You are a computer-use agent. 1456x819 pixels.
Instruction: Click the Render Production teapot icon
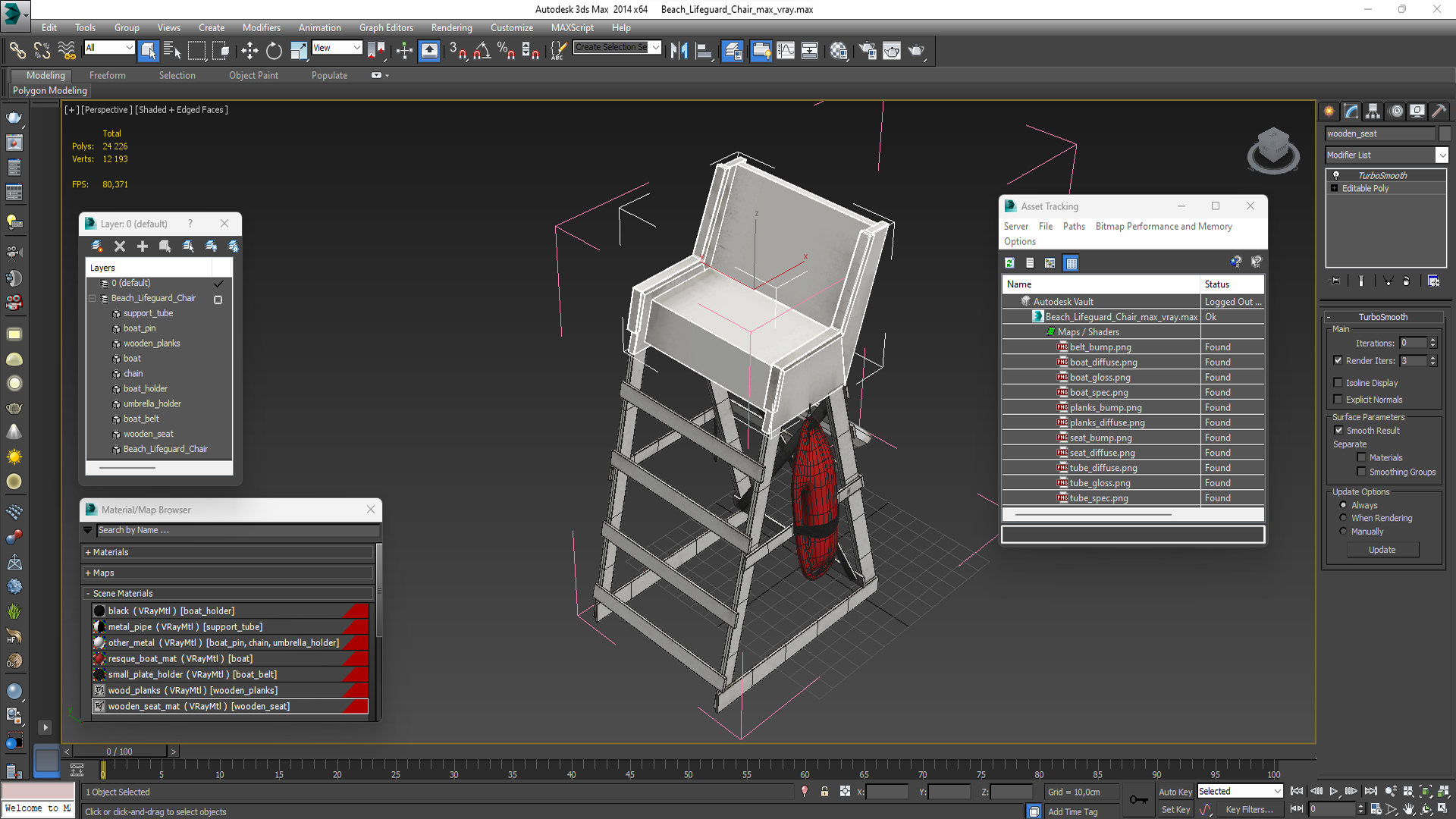pos(916,51)
